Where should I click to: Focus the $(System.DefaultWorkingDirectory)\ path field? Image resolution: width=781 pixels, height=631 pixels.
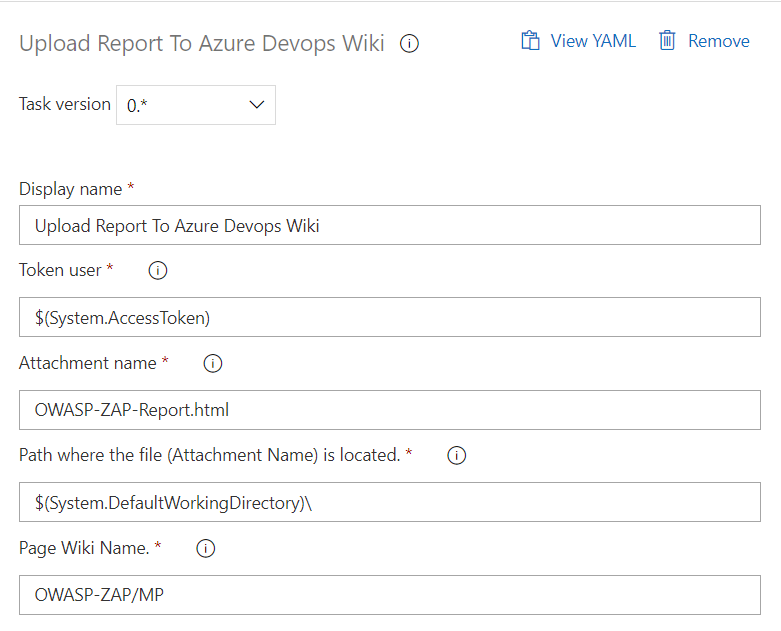tap(390, 502)
